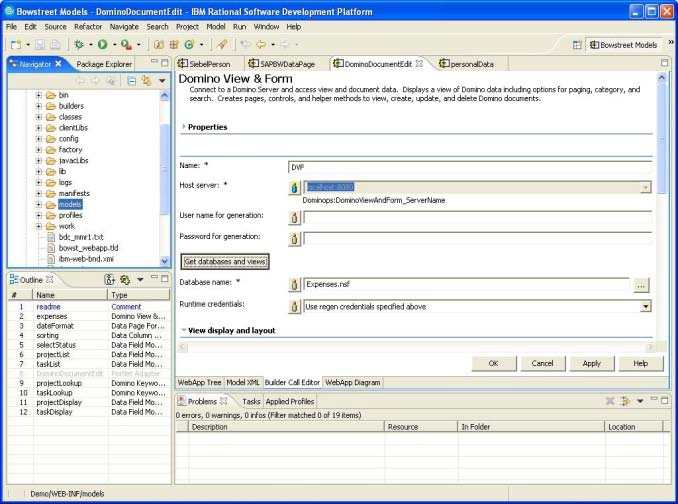Switch to the SAPBWDataPage editor tab

[x=282, y=64]
